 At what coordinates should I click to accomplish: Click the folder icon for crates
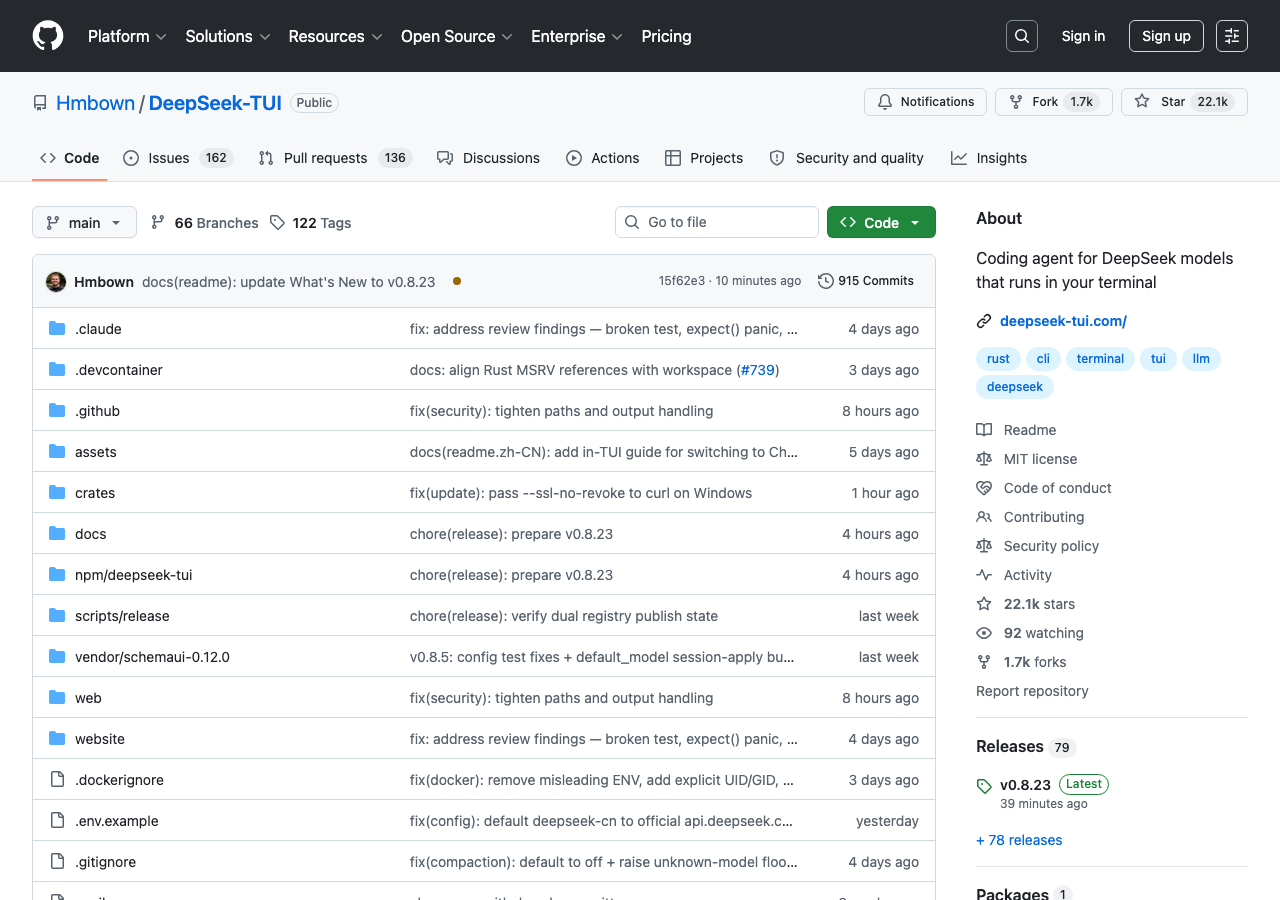(57, 493)
